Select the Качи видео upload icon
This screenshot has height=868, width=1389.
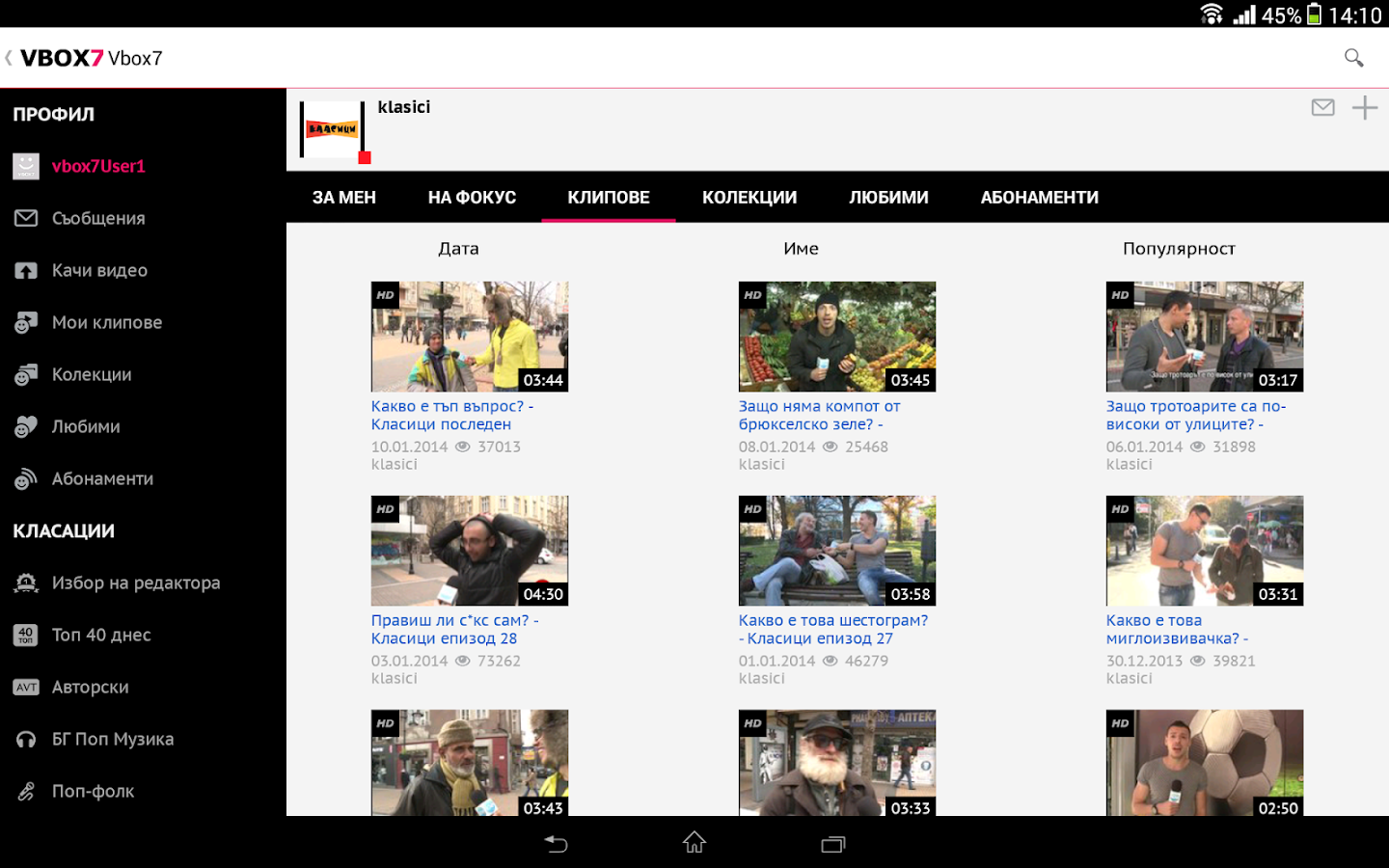(x=26, y=270)
